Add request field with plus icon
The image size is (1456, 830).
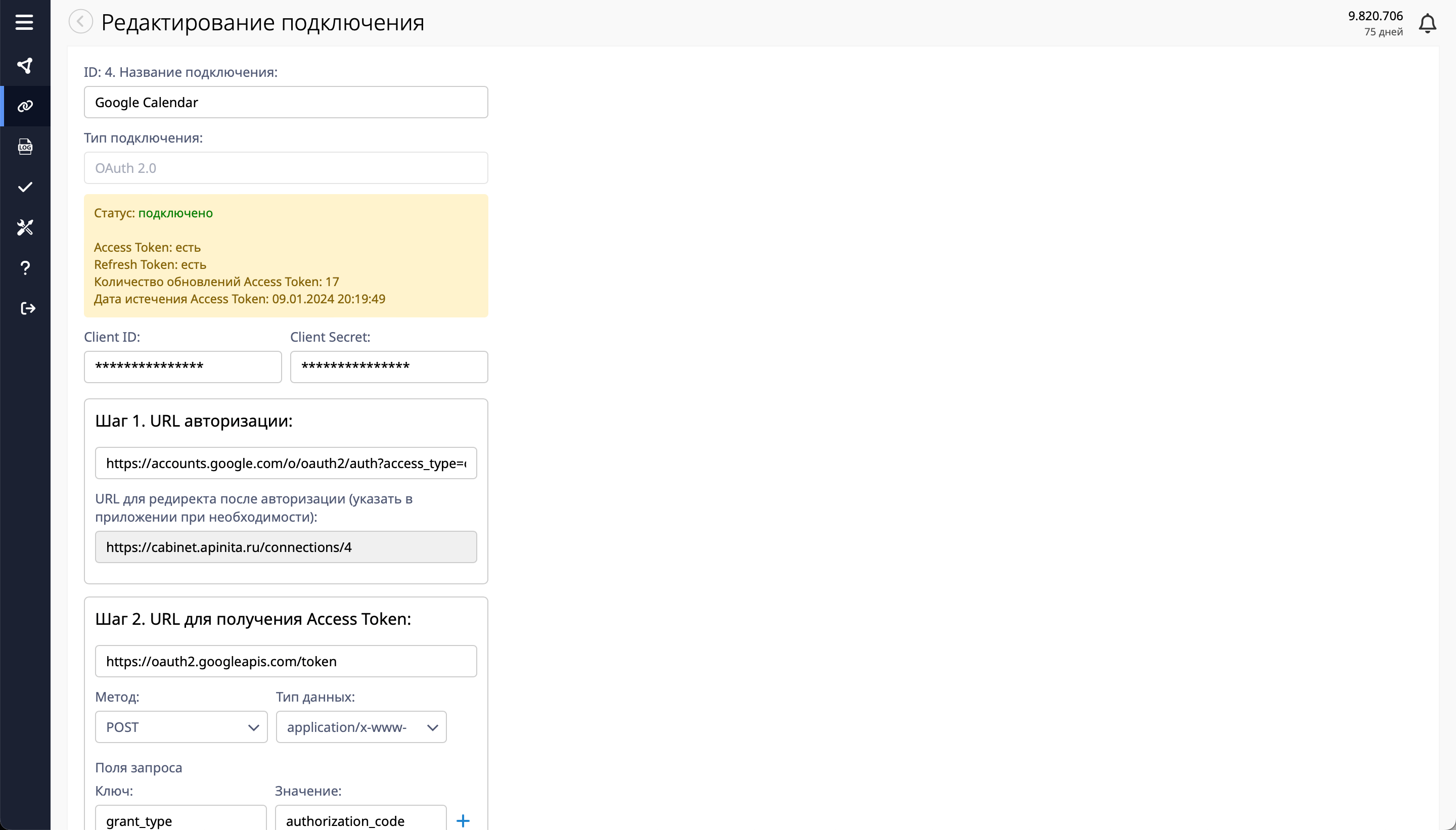pos(463,820)
